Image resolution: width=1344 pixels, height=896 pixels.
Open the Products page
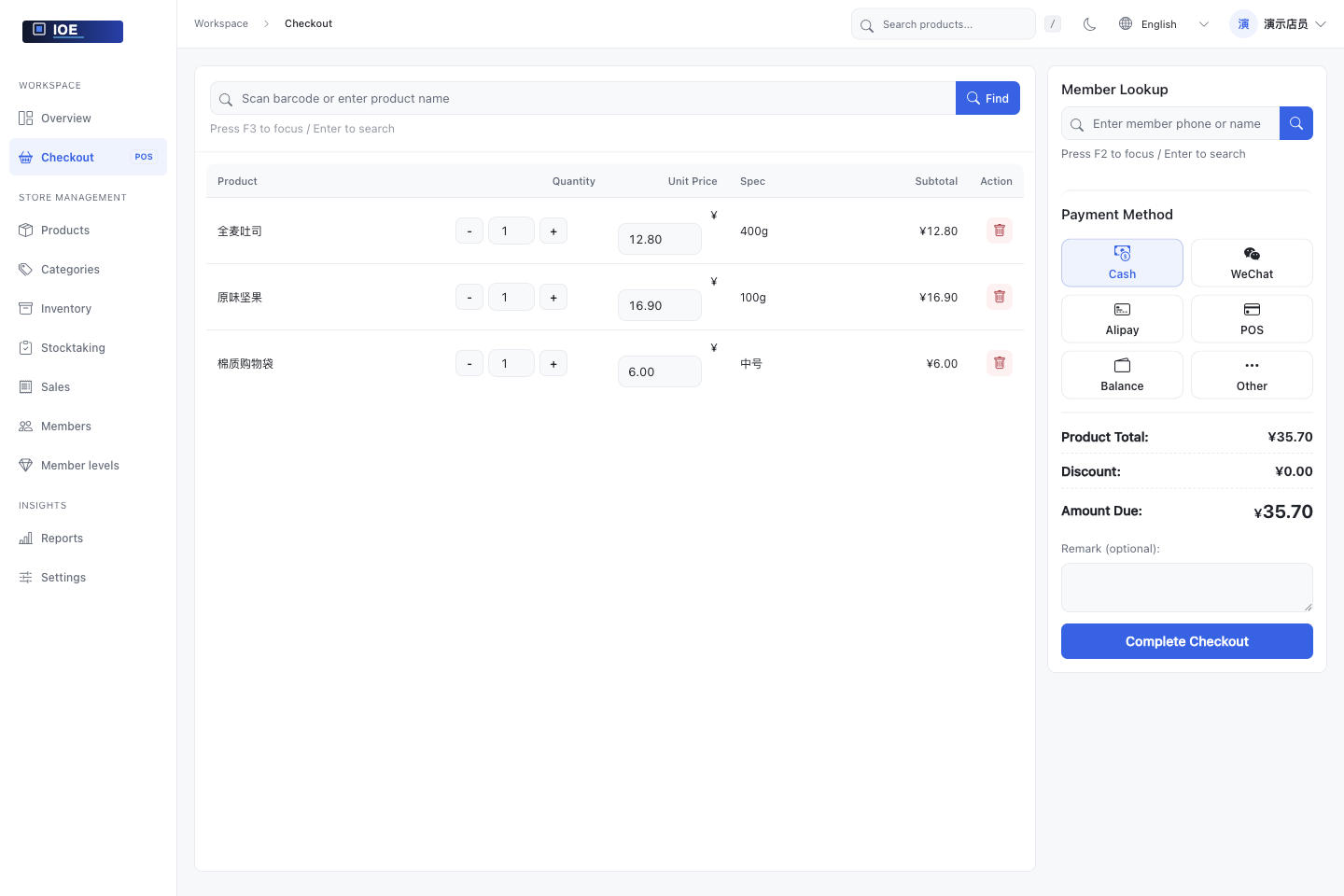click(x=88, y=231)
